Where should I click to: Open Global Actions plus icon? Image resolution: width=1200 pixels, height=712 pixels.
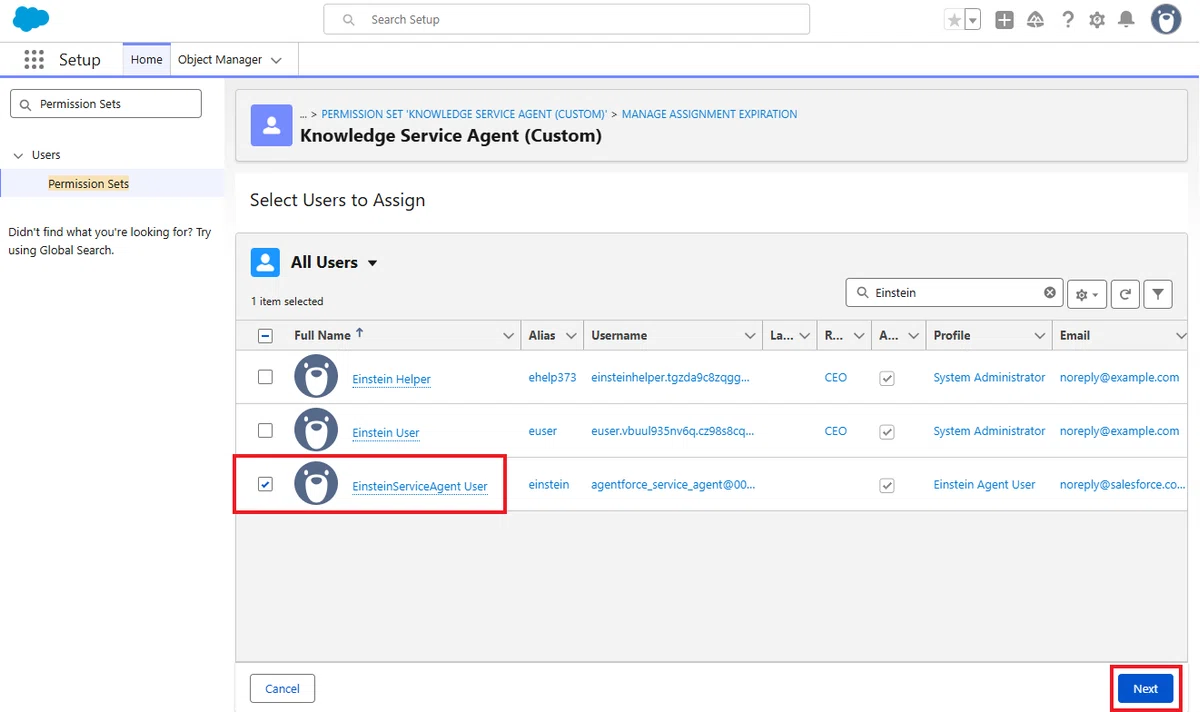1005,20
